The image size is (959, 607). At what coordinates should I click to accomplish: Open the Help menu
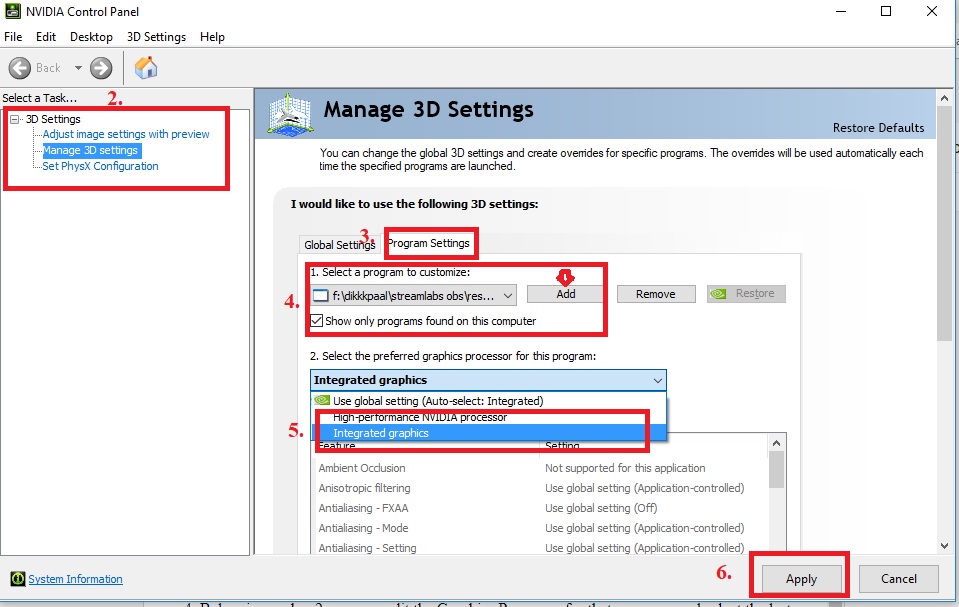pyautogui.click(x=212, y=37)
